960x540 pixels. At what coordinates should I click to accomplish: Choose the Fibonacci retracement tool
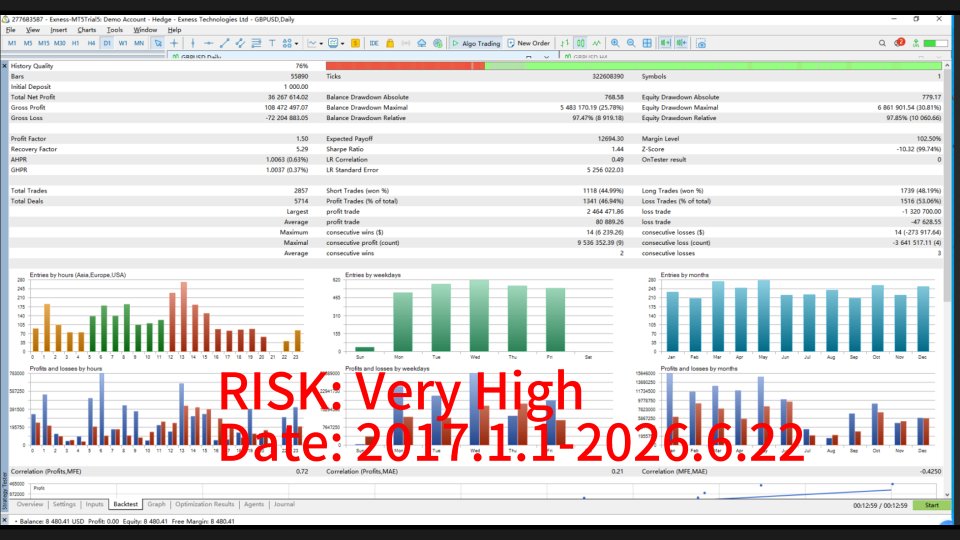pos(257,43)
